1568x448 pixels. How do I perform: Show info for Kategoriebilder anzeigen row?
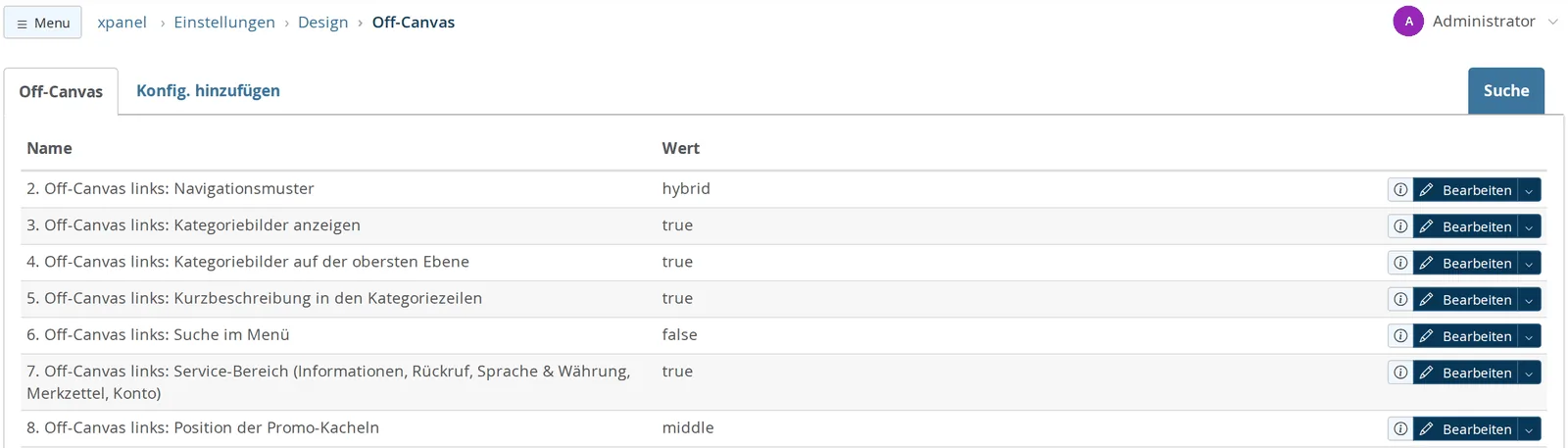(1400, 226)
